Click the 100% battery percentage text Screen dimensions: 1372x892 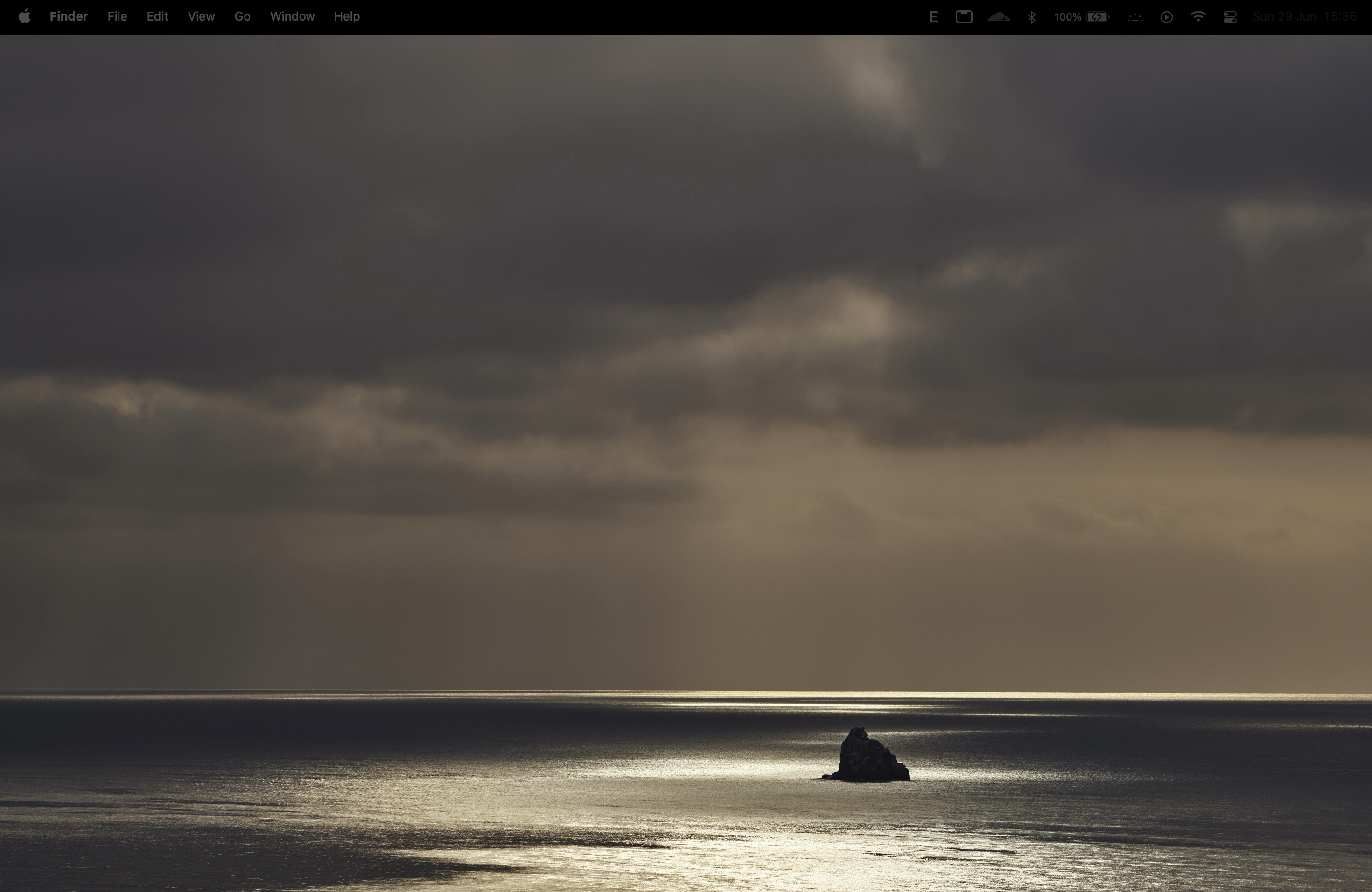coord(1068,17)
